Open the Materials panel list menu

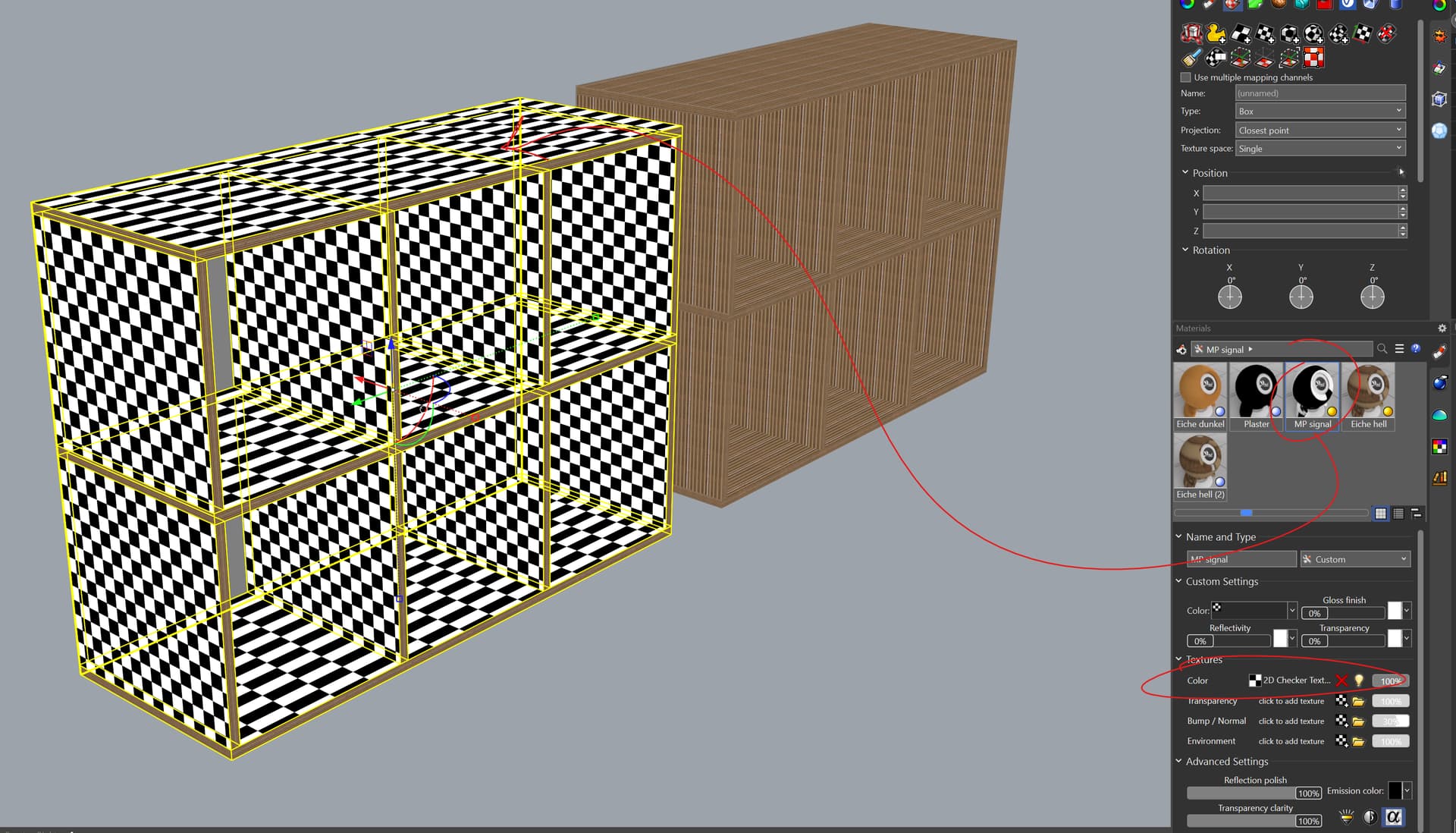[1399, 349]
